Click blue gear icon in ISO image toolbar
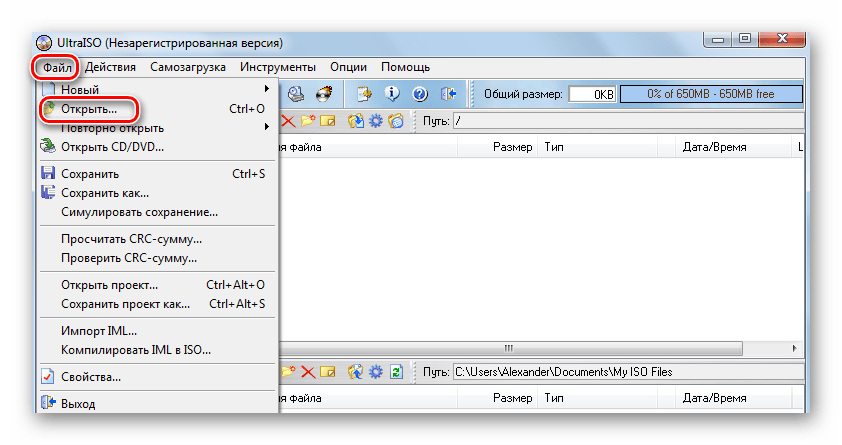The image size is (842, 445). click(x=376, y=121)
